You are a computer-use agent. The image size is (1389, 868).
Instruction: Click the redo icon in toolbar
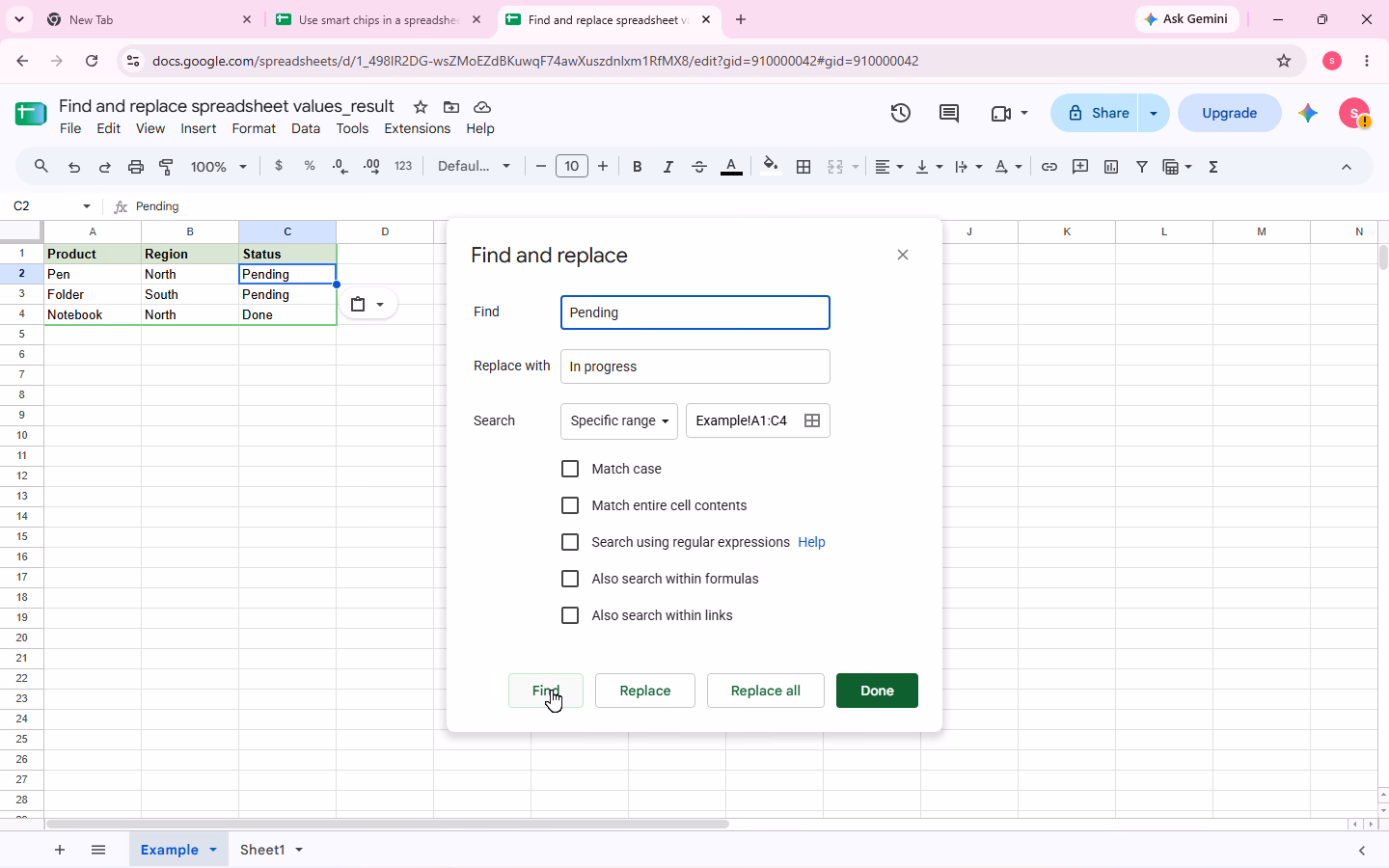coord(104,167)
